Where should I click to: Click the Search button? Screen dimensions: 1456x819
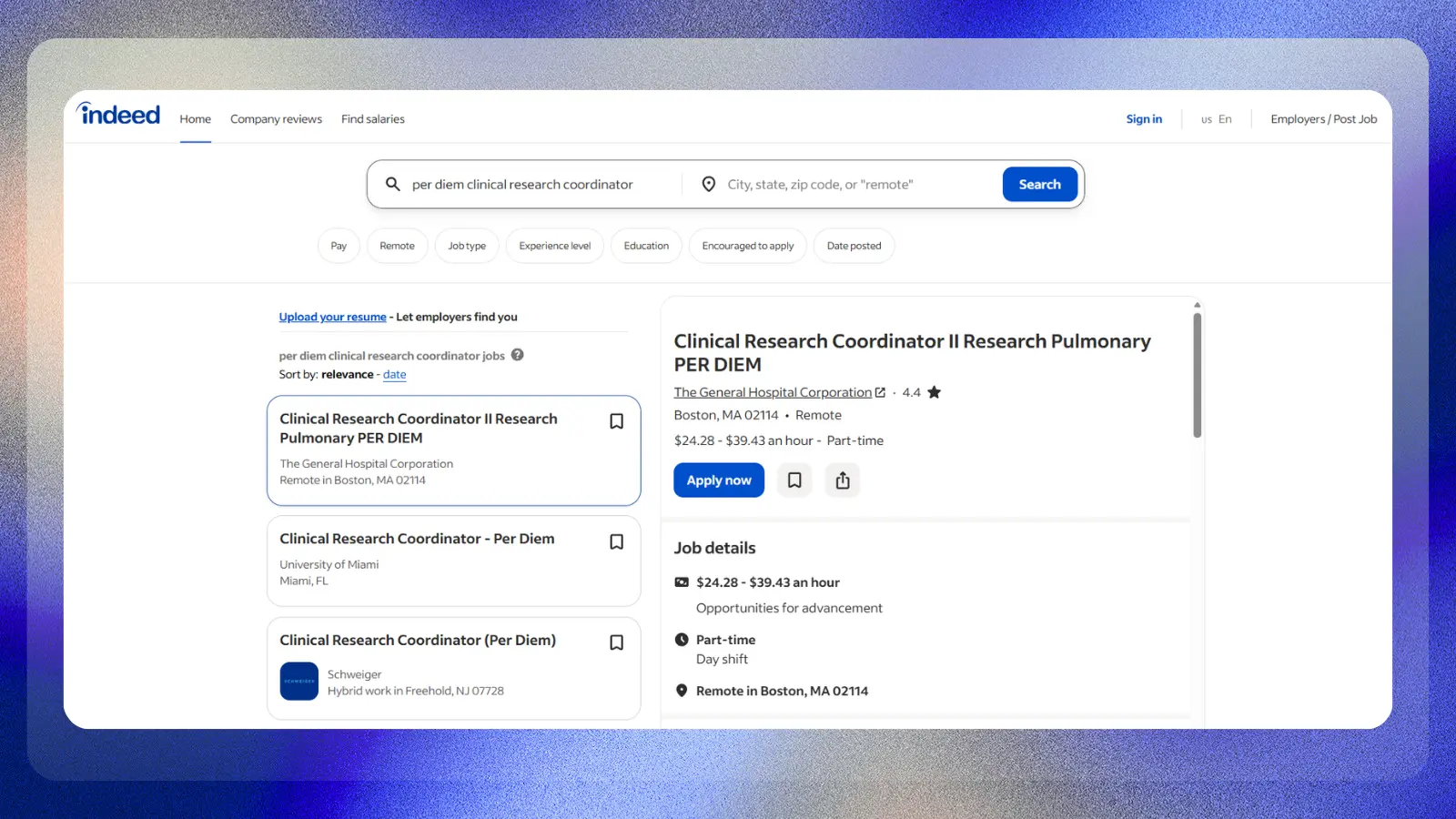(1040, 184)
